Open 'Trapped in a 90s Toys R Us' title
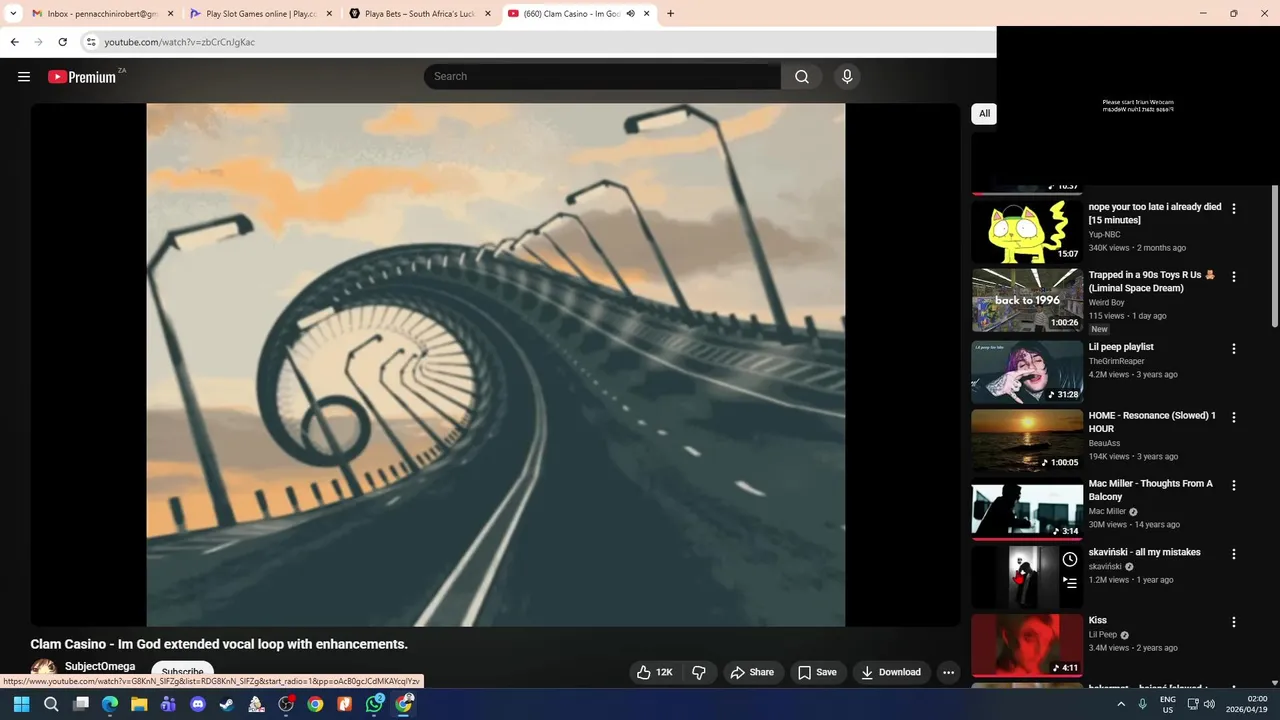The width and height of the screenshot is (1280, 720). (x=1152, y=281)
